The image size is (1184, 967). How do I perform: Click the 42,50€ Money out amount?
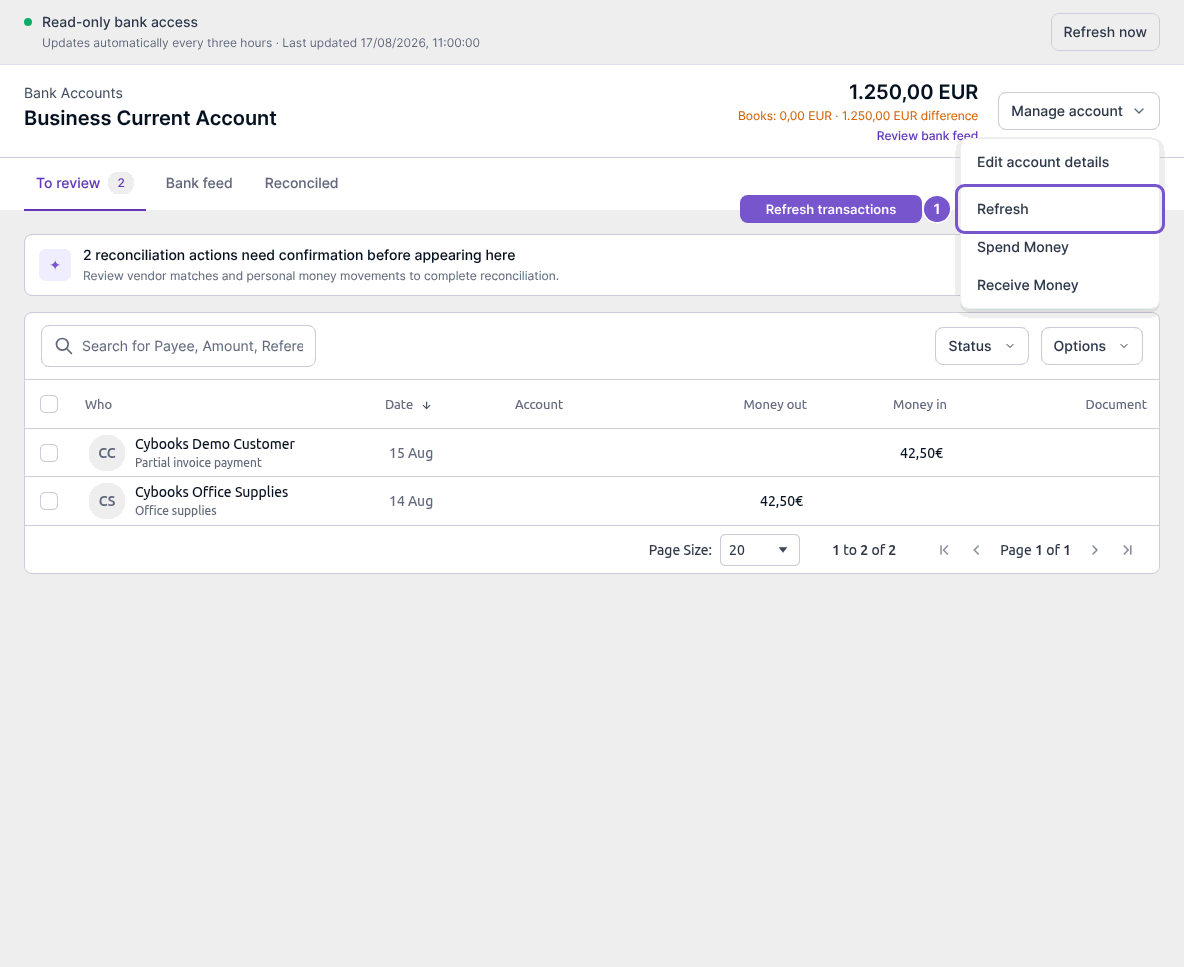click(x=782, y=501)
